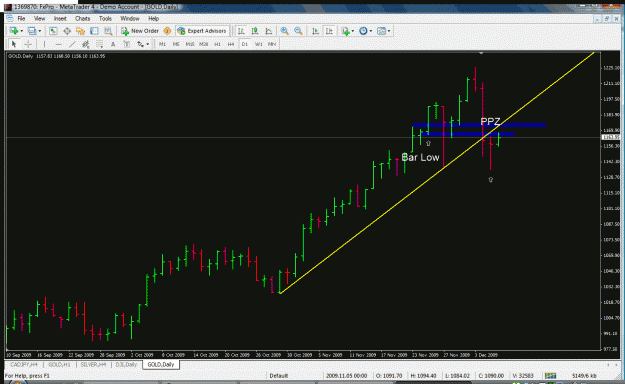Set timeframe to H4

[x=231, y=44]
